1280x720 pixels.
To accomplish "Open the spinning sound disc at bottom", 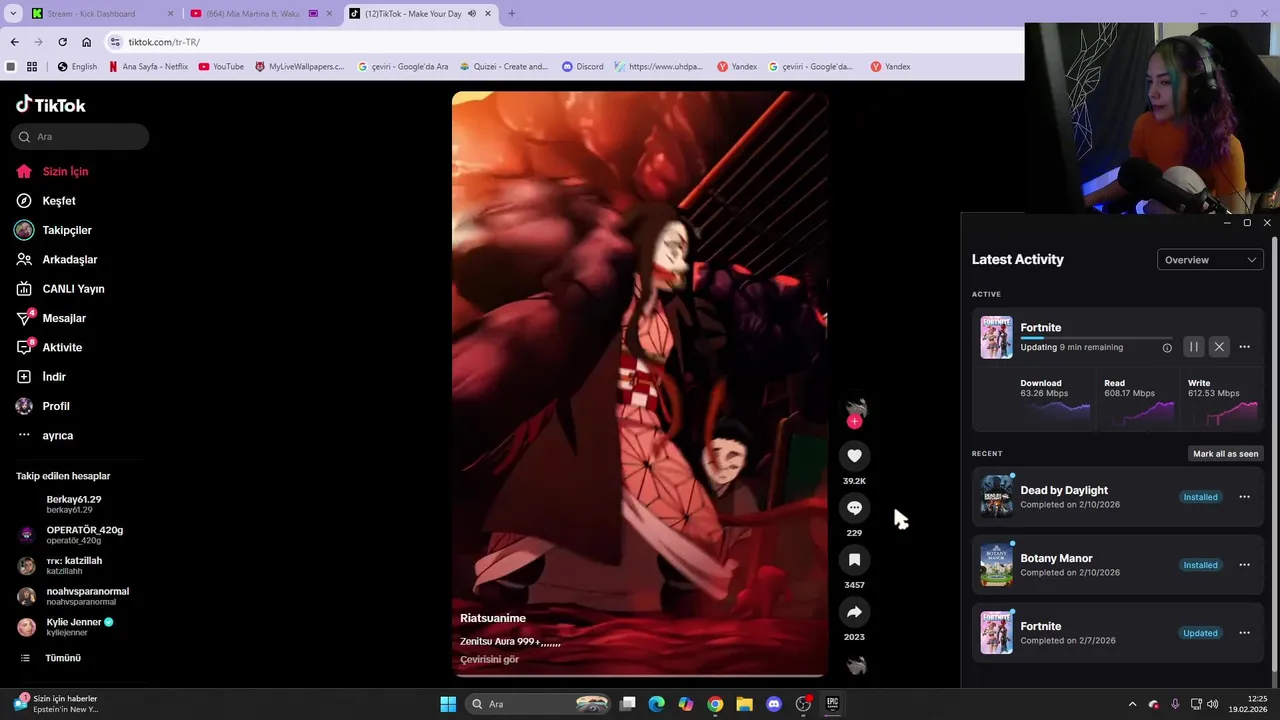I will [856, 666].
